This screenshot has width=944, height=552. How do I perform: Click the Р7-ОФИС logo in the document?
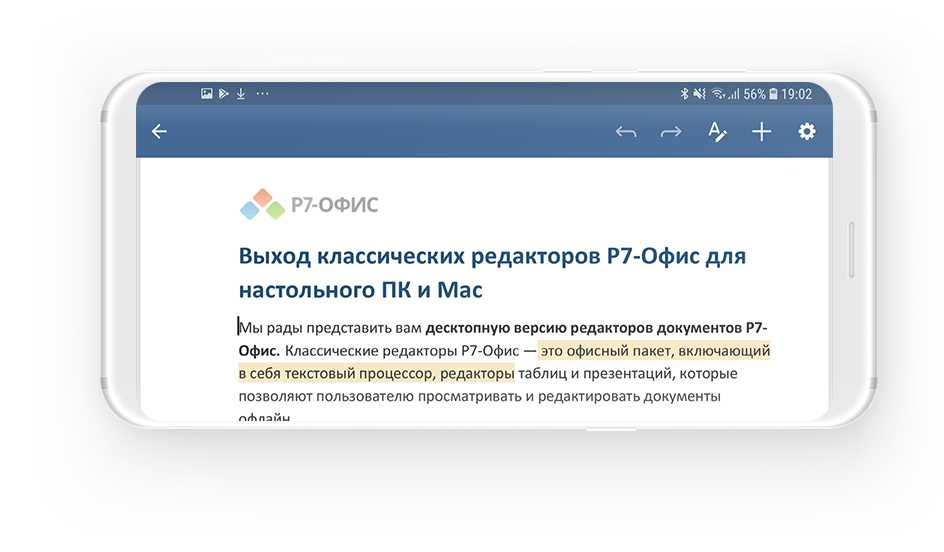pos(309,205)
